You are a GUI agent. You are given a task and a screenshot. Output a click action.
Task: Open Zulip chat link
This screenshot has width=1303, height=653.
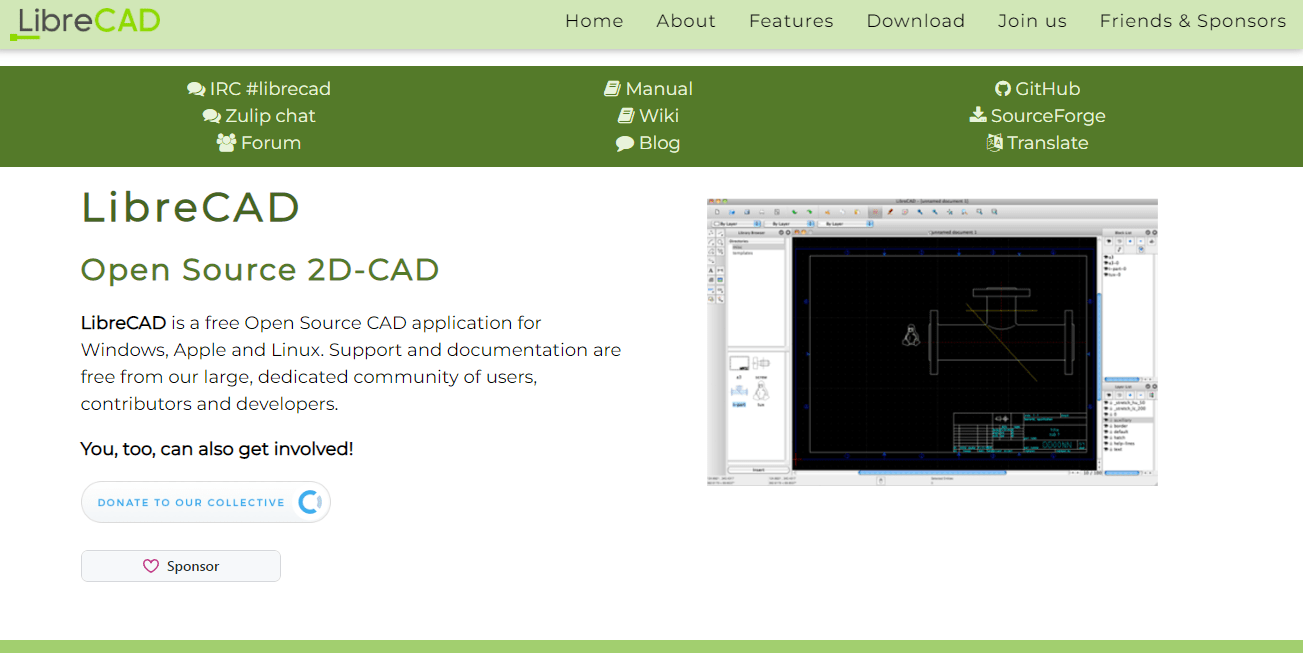[270, 116]
